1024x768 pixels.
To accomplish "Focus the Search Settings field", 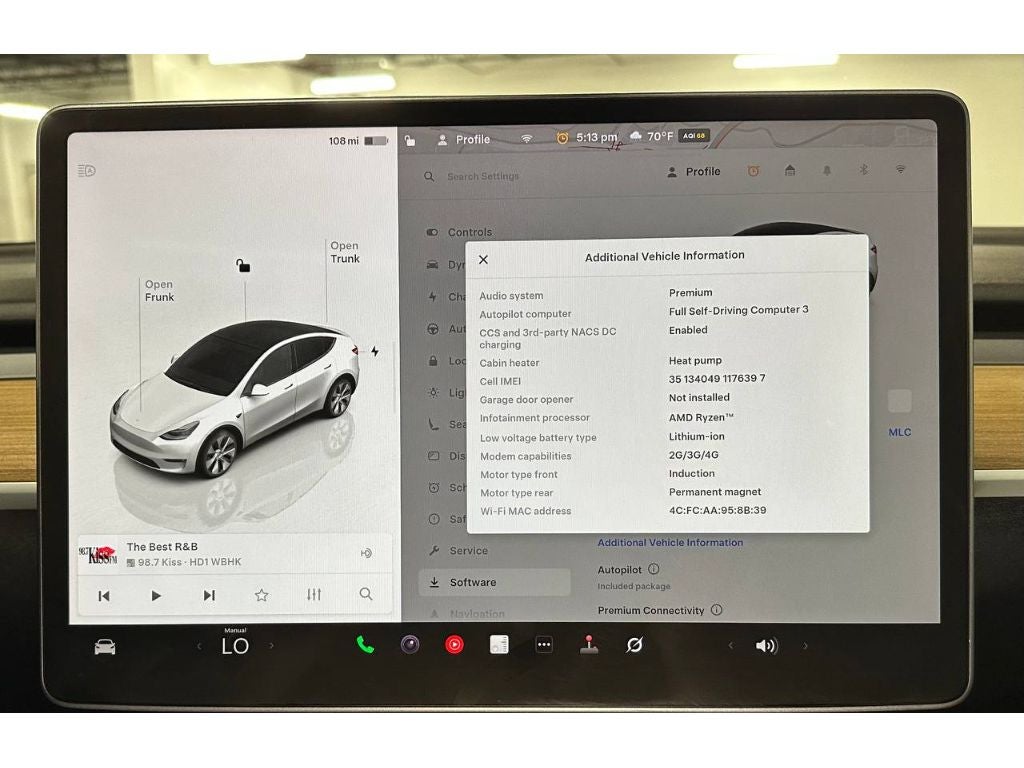I will pos(483,176).
